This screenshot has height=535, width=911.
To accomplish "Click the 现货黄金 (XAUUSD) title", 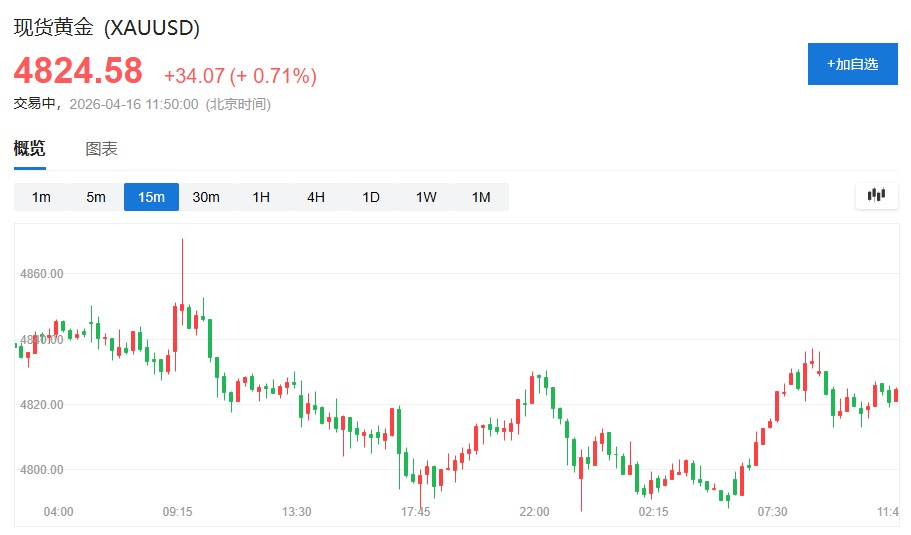I will (107, 28).
